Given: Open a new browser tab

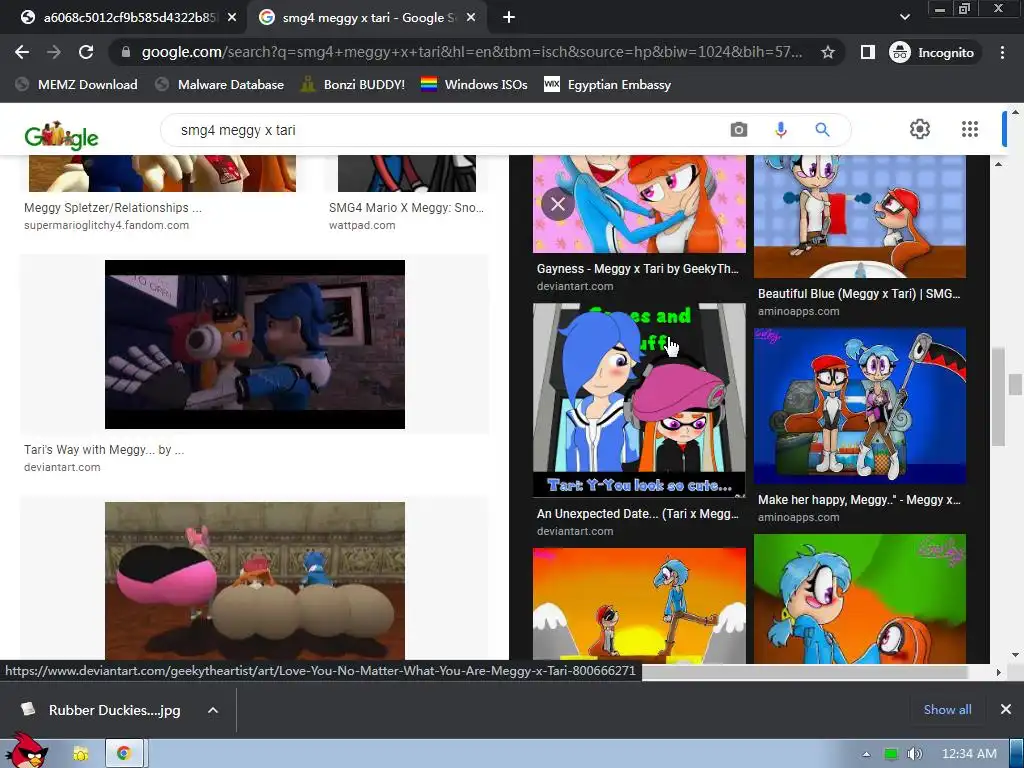Looking at the screenshot, I should click(509, 18).
